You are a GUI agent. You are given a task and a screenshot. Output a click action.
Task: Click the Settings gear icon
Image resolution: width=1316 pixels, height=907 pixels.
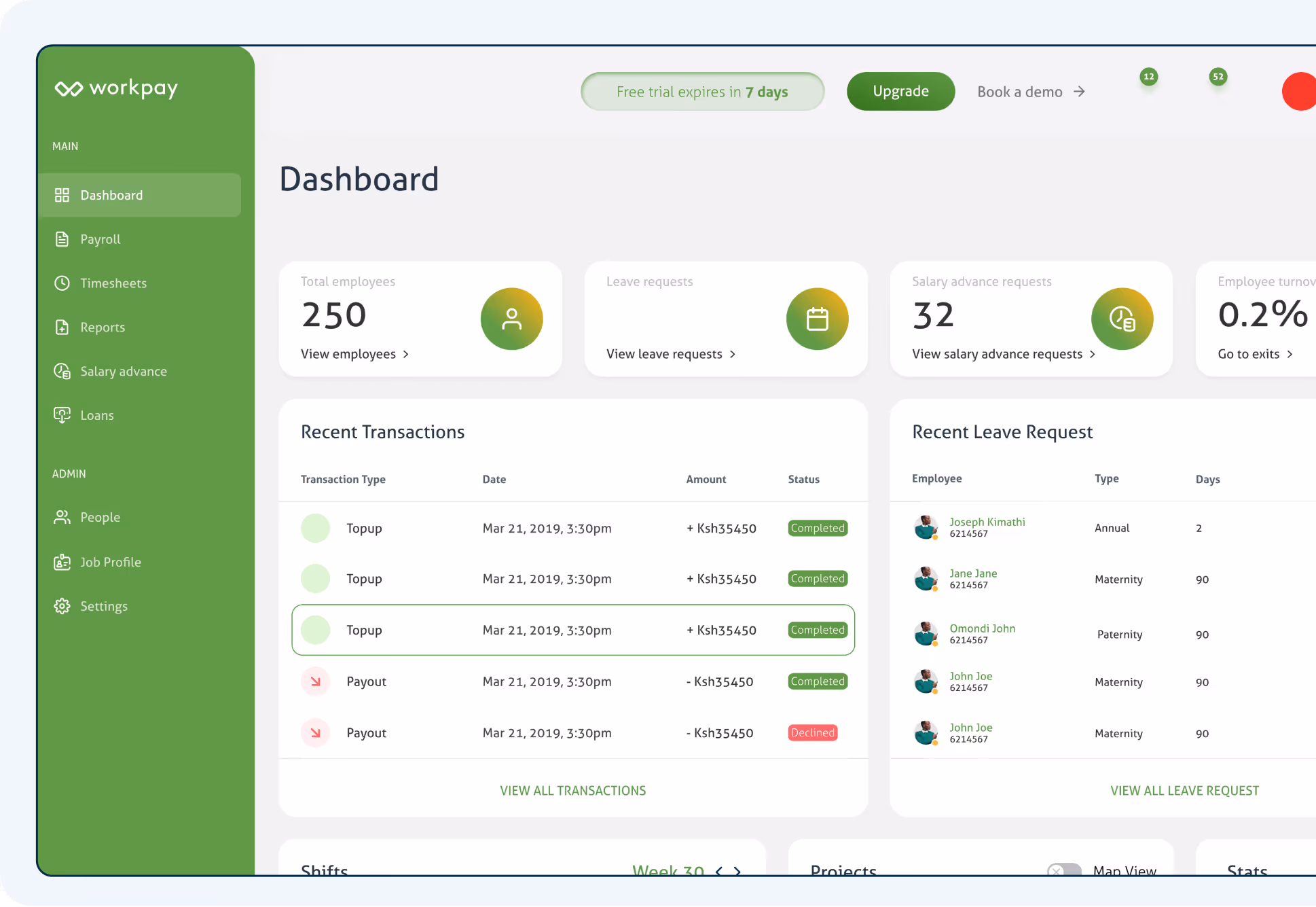(62, 606)
